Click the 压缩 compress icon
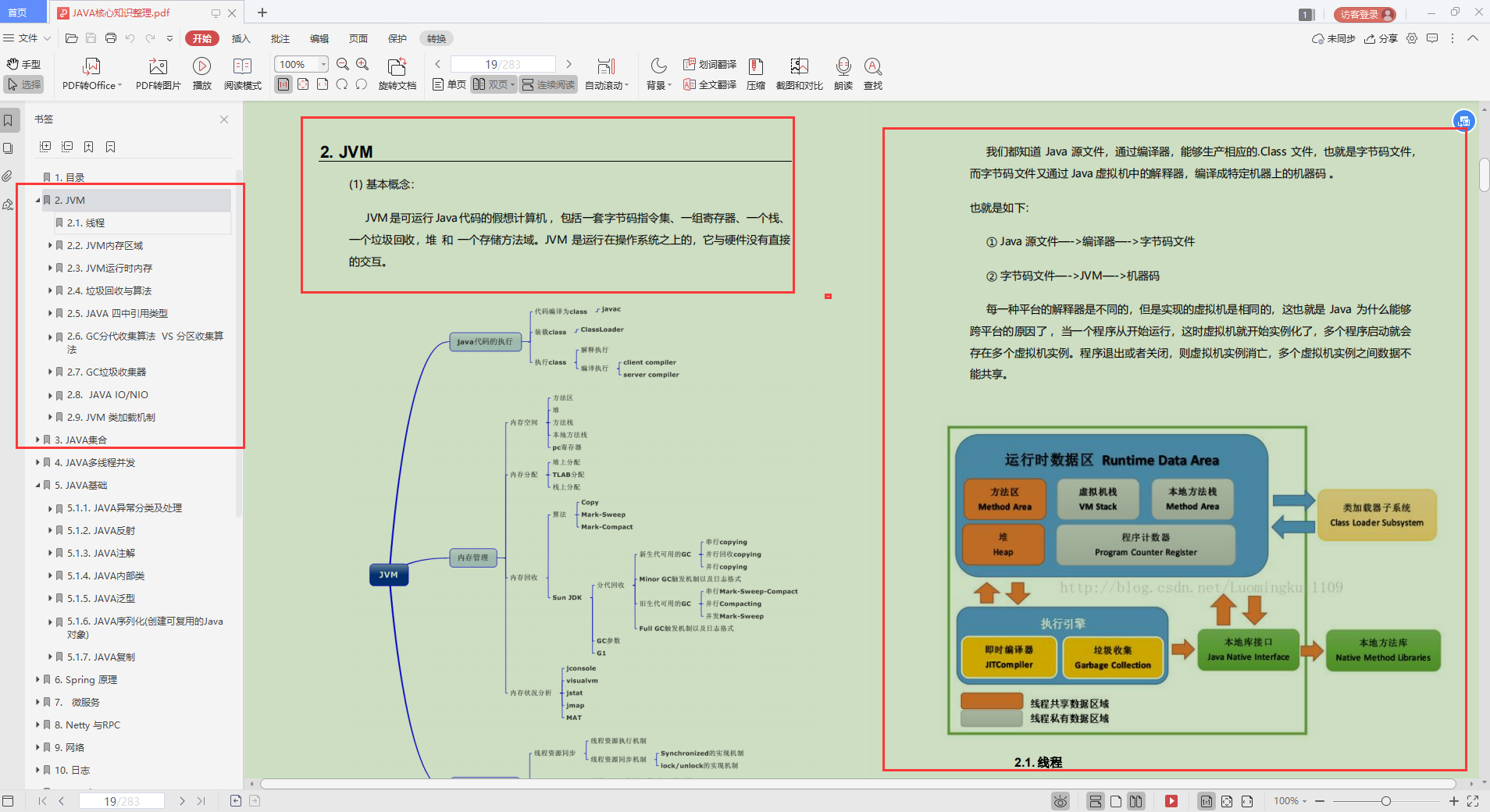The width and height of the screenshot is (1490, 812). tap(755, 74)
